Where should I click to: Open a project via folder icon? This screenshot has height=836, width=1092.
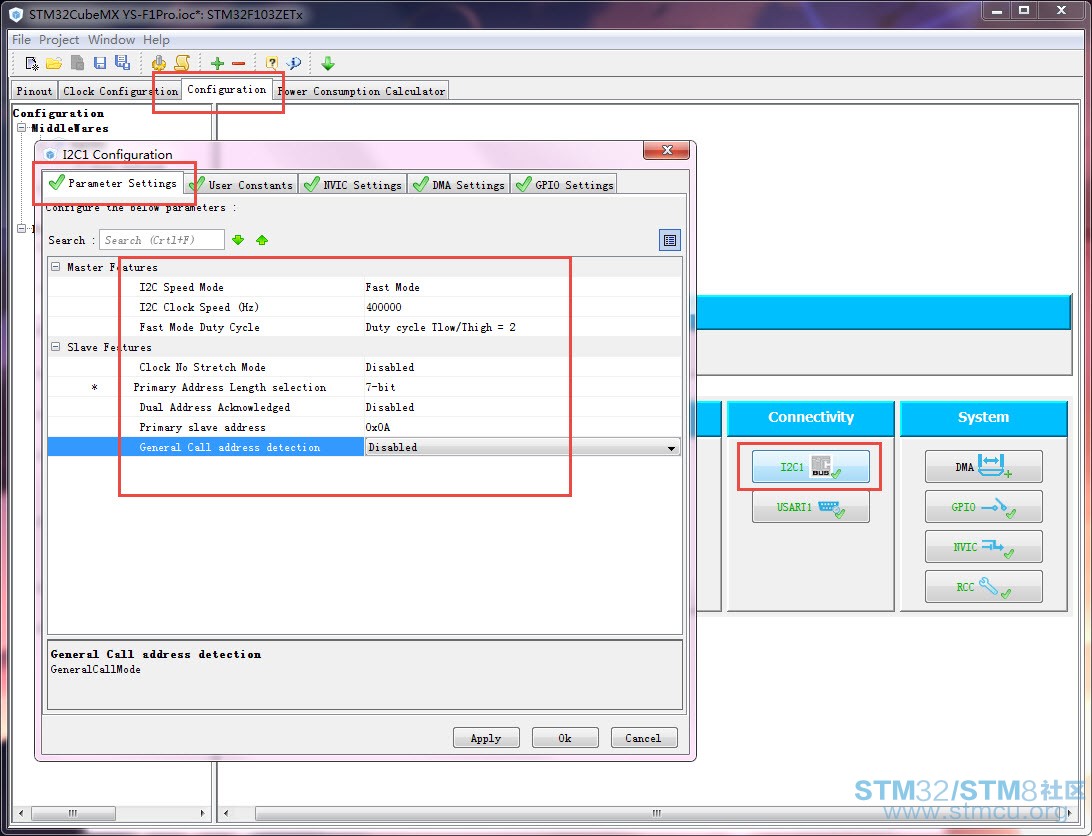coord(54,63)
